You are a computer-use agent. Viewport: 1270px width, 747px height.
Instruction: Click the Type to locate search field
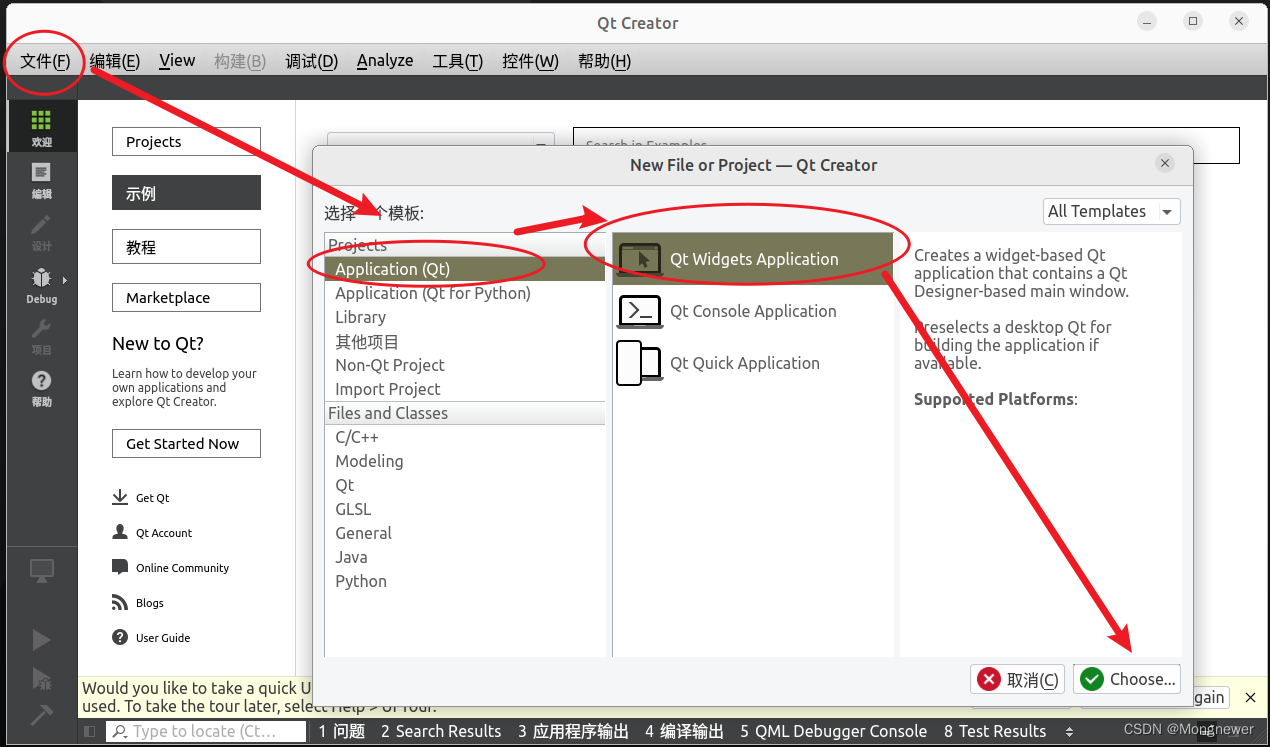[x=205, y=731]
